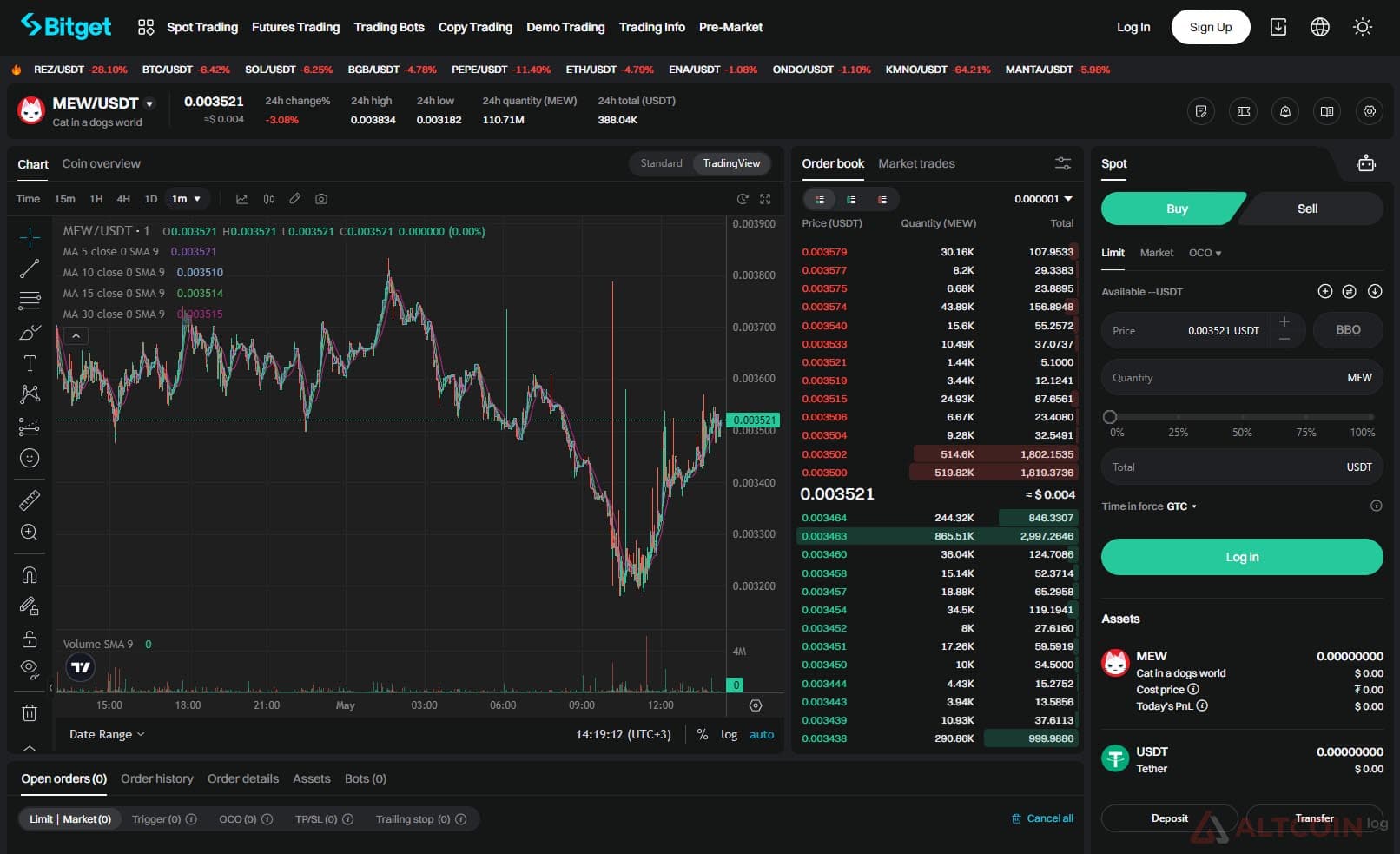
Task: Switch theme with the sun icon
Action: [x=1363, y=27]
